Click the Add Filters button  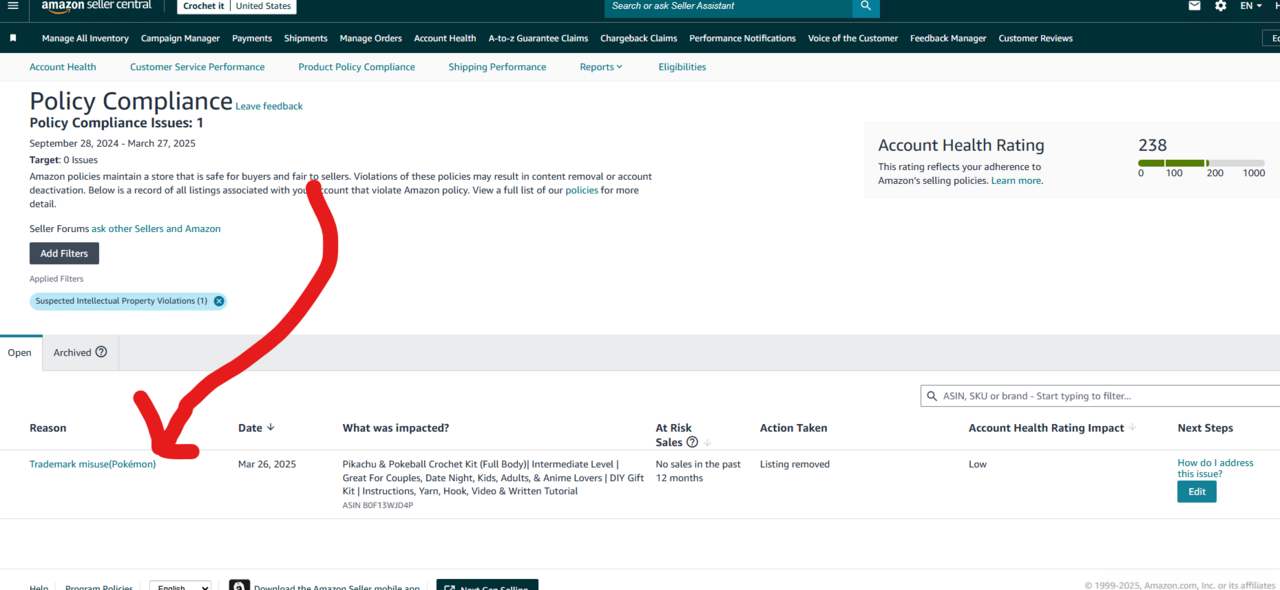coord(64,254)
